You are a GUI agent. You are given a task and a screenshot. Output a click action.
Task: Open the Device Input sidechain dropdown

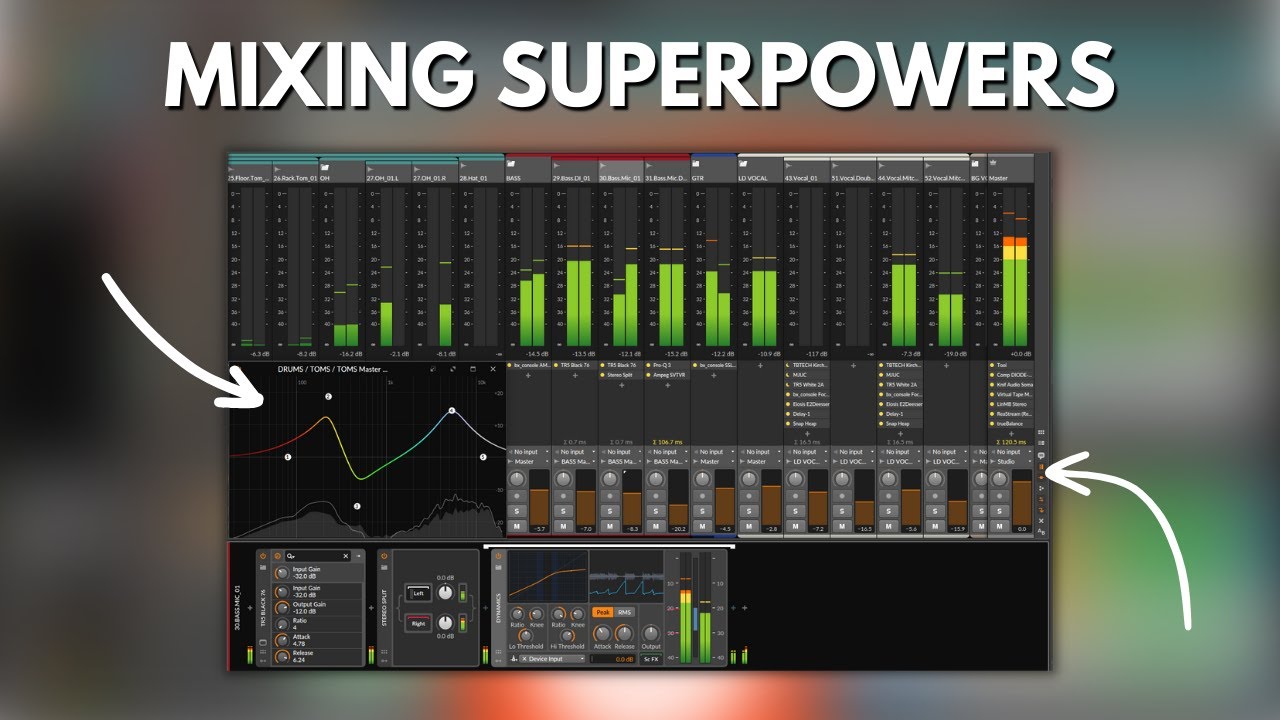tap(552, 659)
